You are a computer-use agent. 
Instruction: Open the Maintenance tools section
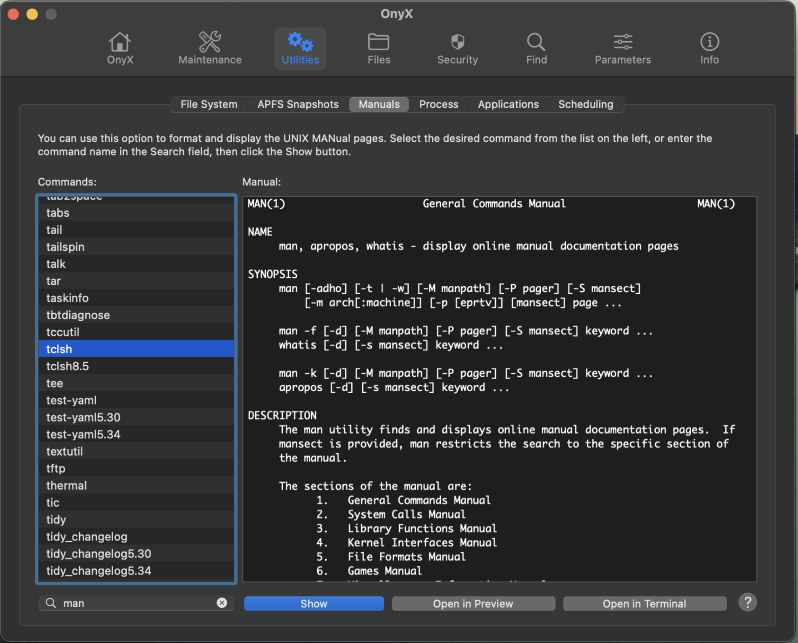[x=210, y=48]
